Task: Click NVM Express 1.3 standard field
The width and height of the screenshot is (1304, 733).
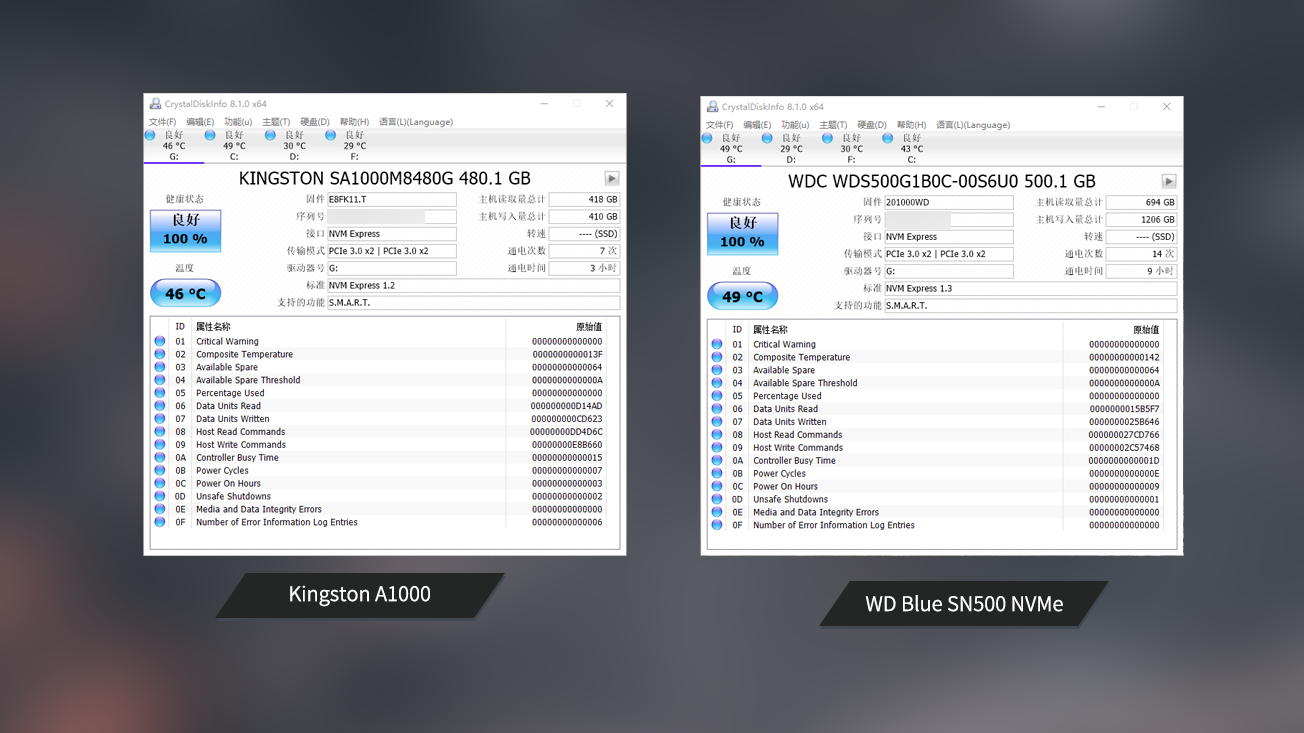Action: pos(1030,288)
